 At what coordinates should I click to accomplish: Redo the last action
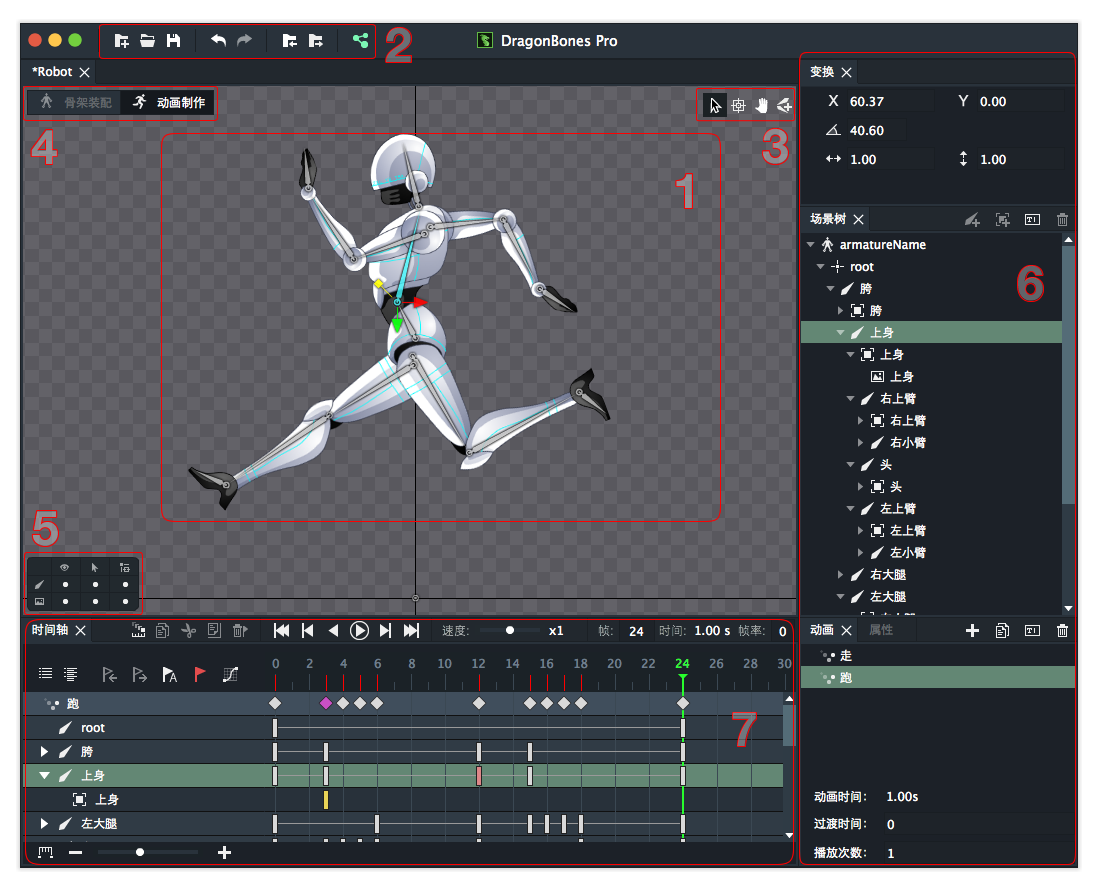[x=244, y=41]
